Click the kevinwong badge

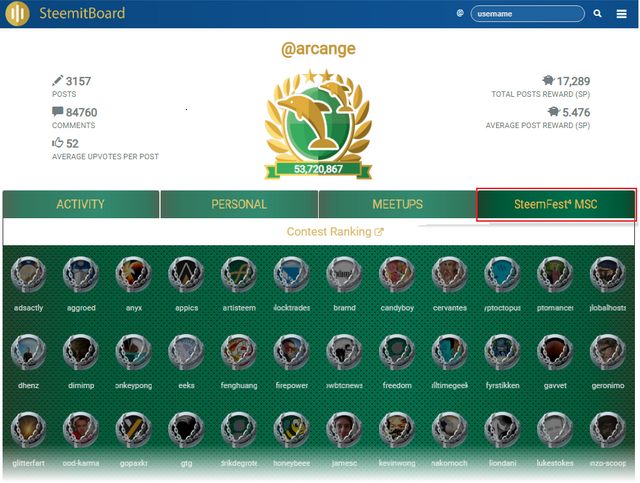397,430
